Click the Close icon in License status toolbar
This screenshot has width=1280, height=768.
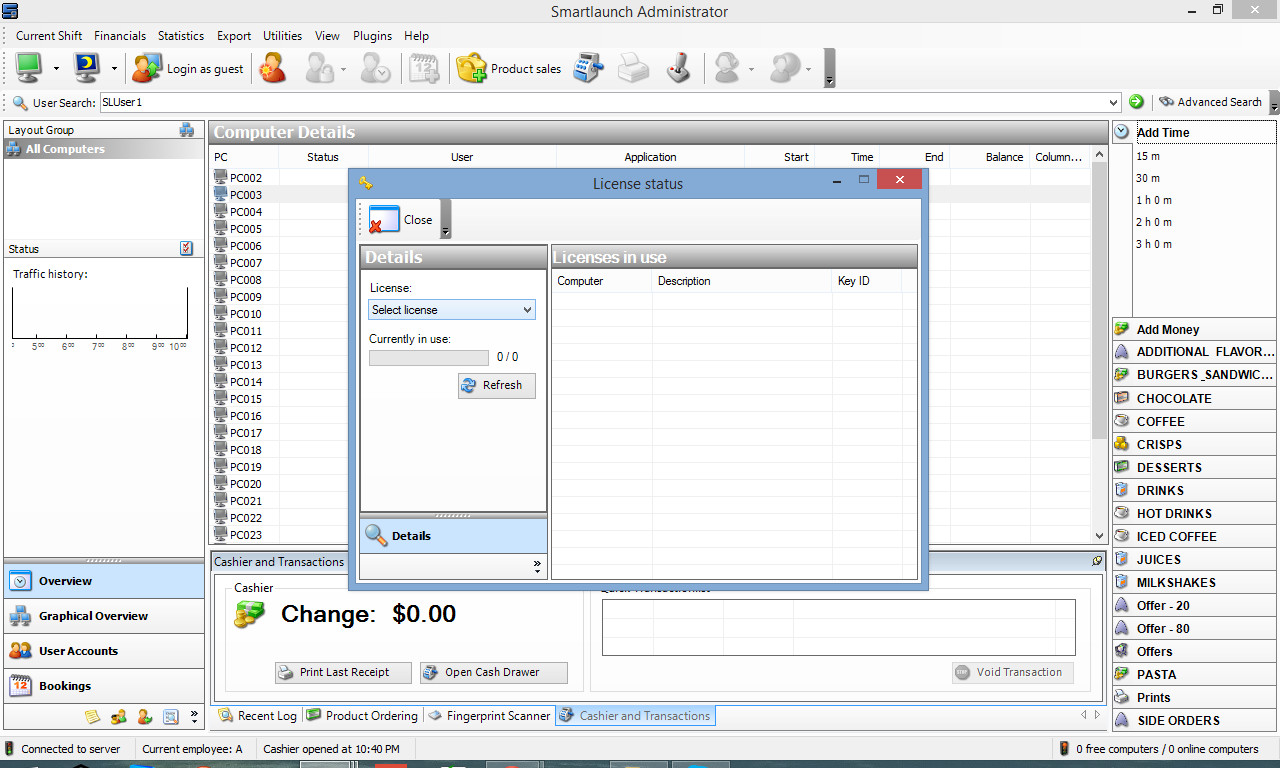pos(384,220)
